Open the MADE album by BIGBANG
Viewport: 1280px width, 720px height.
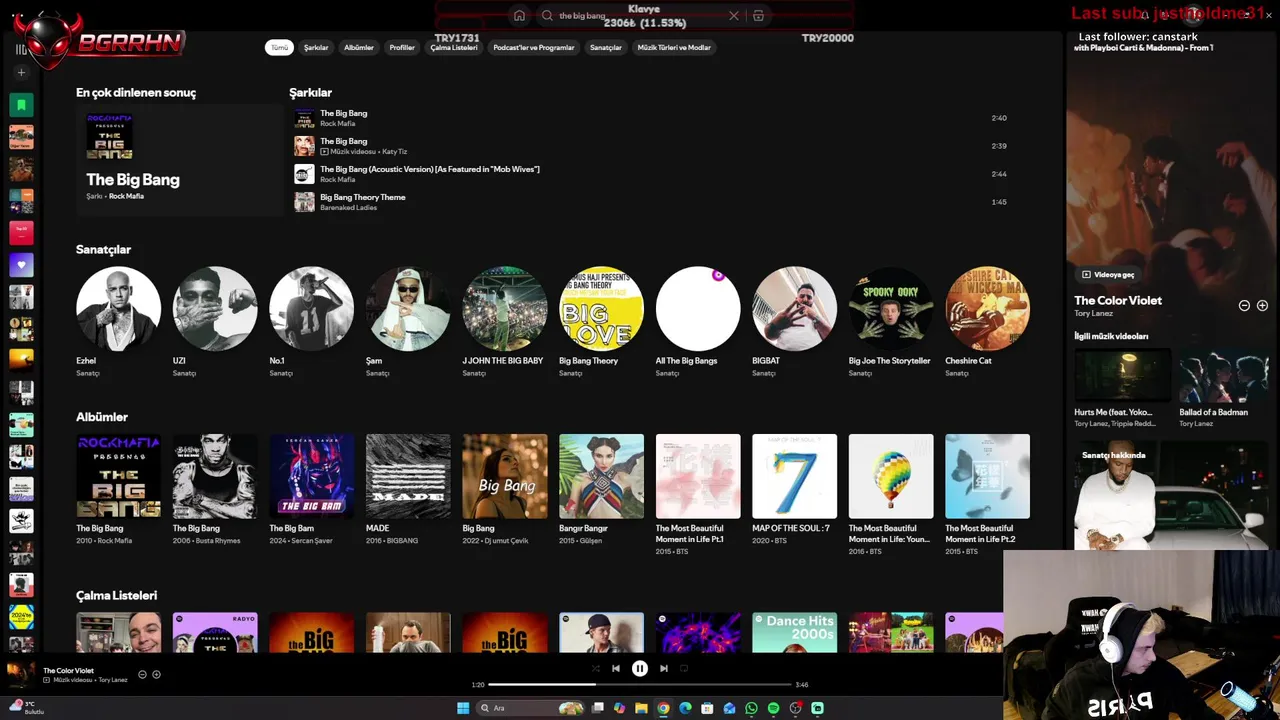pos(408,476)
